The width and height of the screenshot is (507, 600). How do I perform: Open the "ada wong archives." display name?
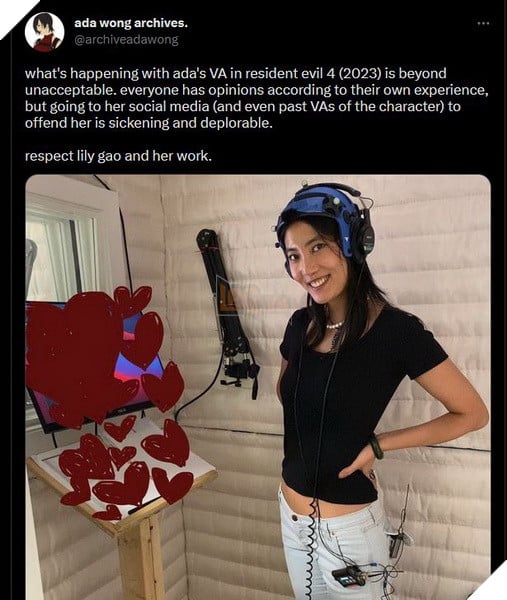point(131,23)
